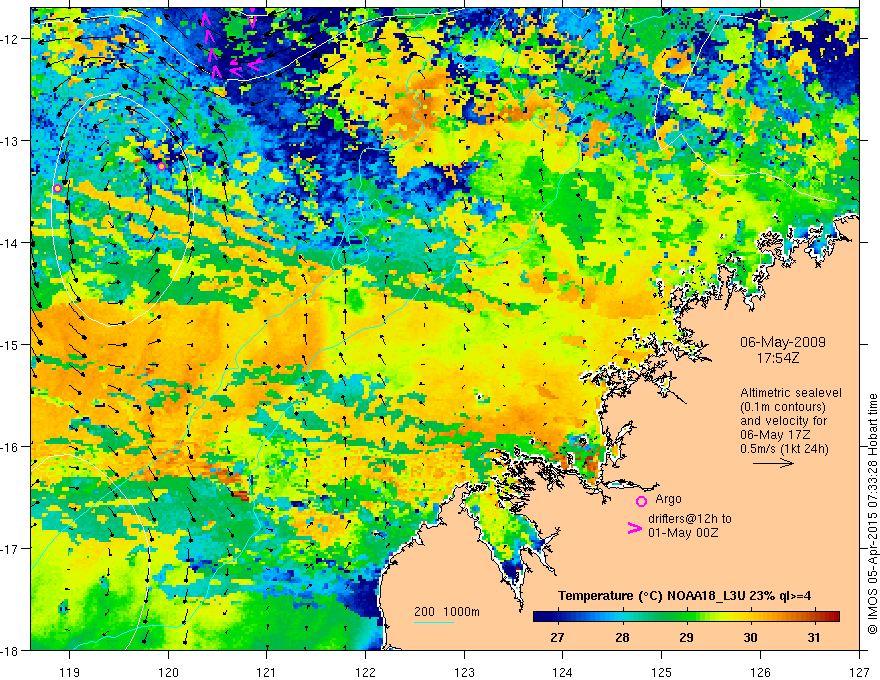The width and height of the screenshot is (880, 680).
Task: Click the 'Altimetric sealevel' text
Action: [791, 393]
